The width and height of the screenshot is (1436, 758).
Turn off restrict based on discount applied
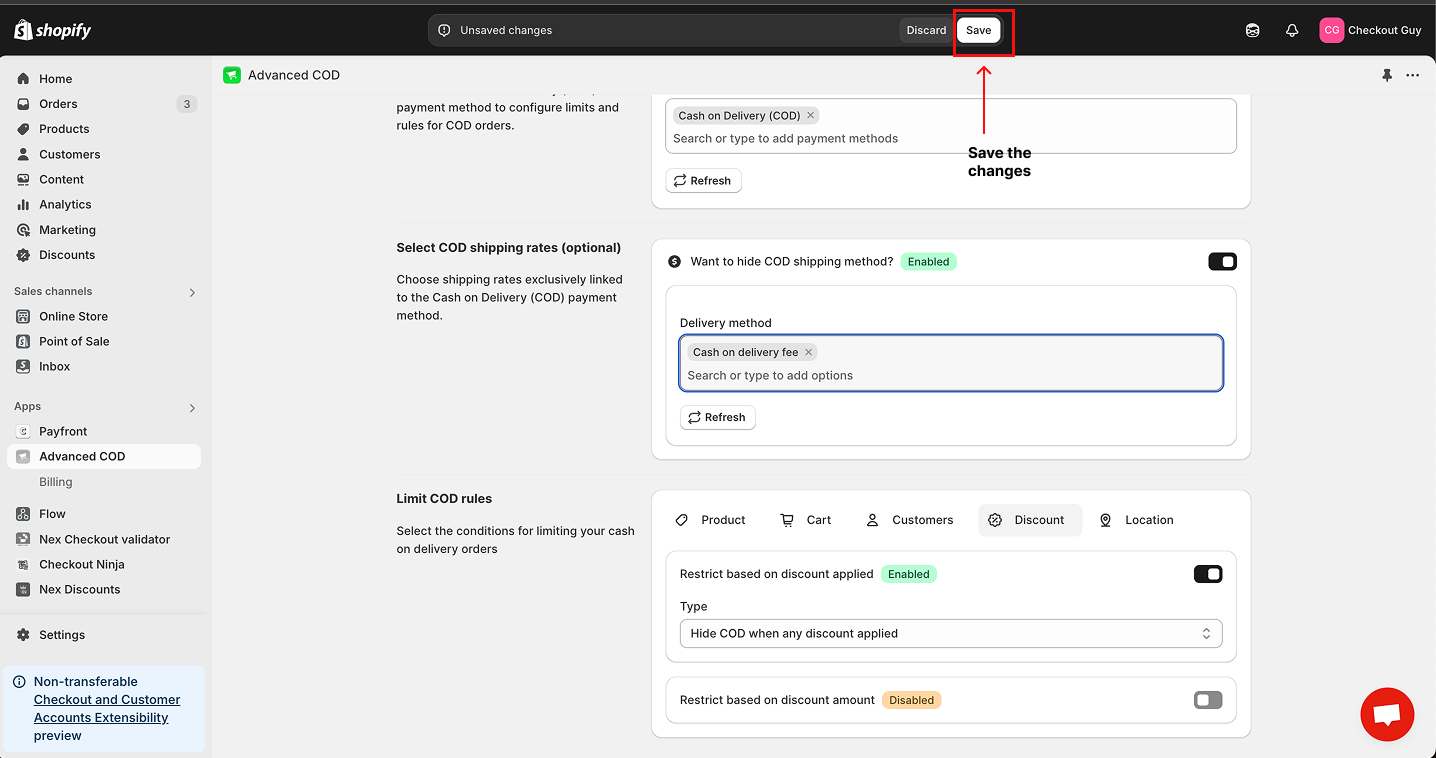1208,574
